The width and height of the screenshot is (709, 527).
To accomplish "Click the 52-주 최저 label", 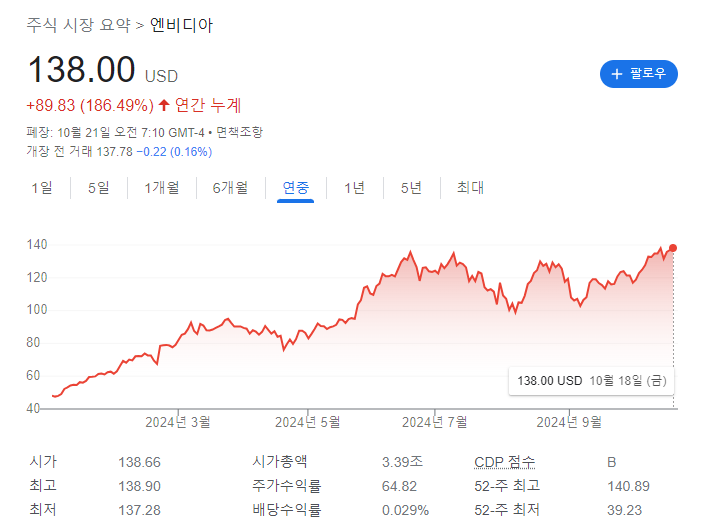I will (507, 510).
